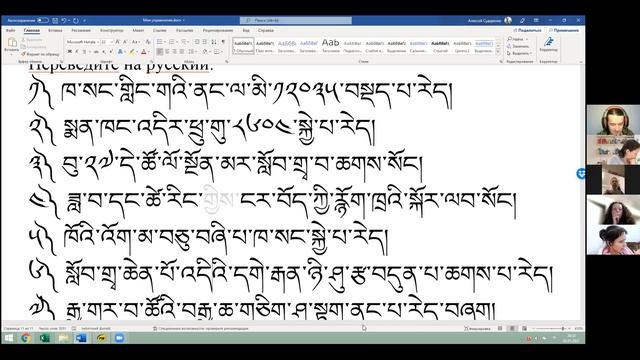Open the Файл menu tab
Screen dimensions: 640x360
(11, 31)
